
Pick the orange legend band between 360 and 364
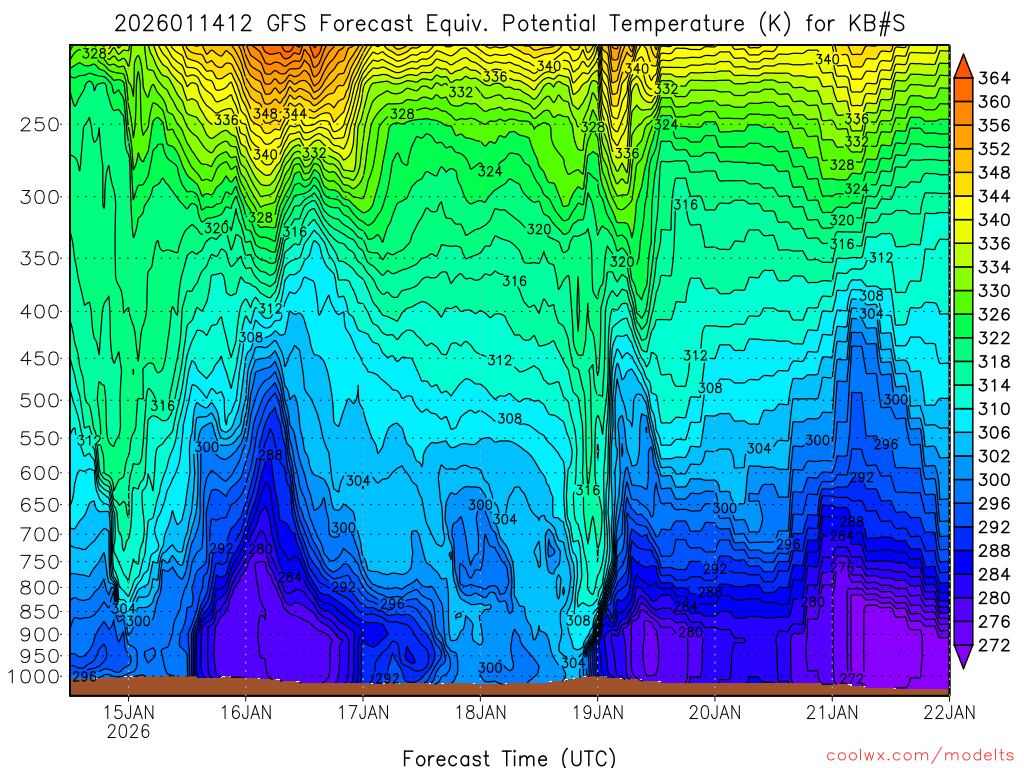963,90
